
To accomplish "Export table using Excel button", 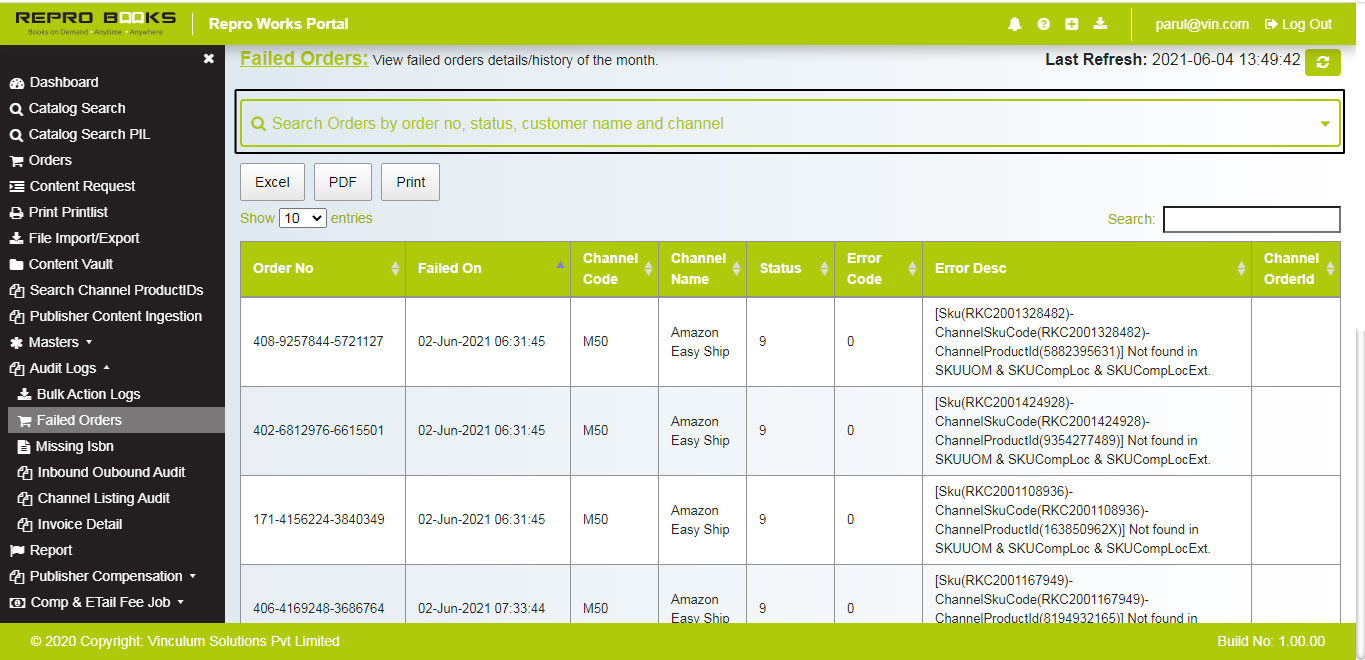I will [272, 182].
